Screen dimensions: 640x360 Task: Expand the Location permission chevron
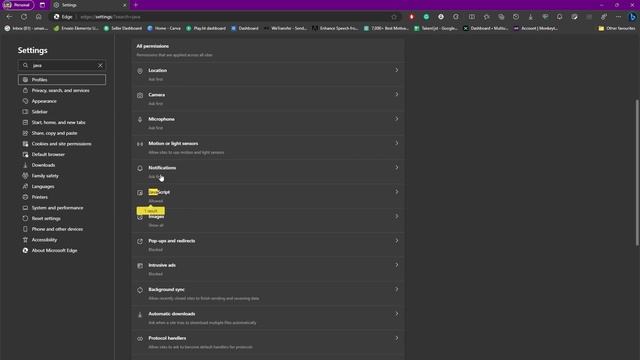click(396, 70)
